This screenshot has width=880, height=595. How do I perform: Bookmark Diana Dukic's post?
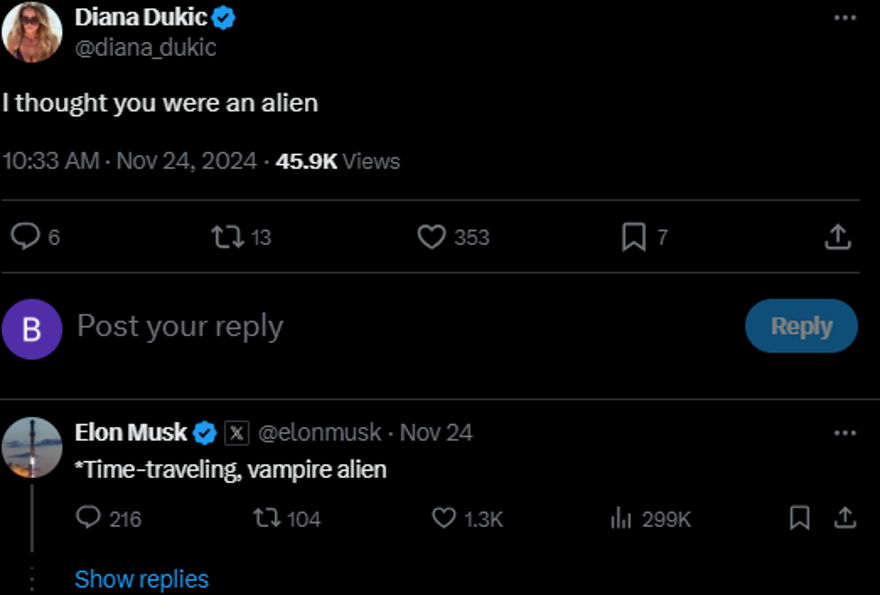tap(634, 237)
